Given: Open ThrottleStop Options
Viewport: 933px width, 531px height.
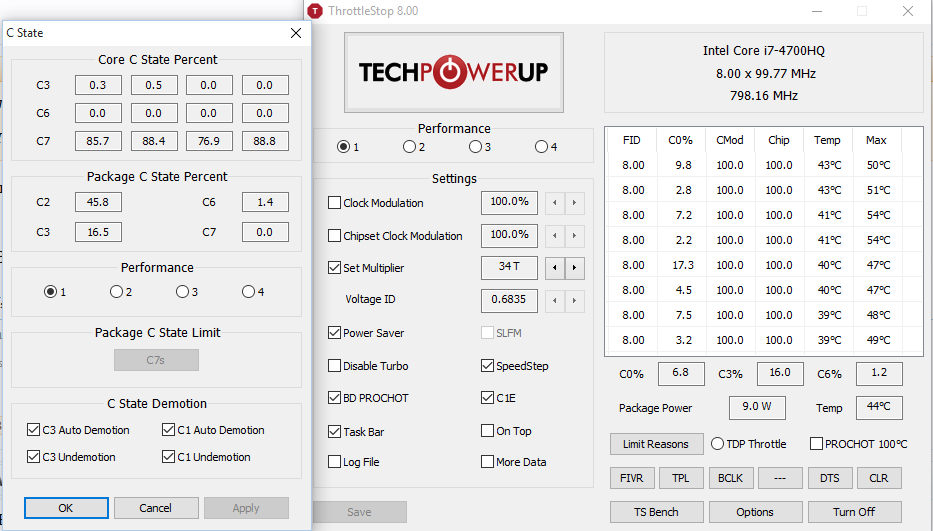Looking at the screenshot, I should pos(755,512).
